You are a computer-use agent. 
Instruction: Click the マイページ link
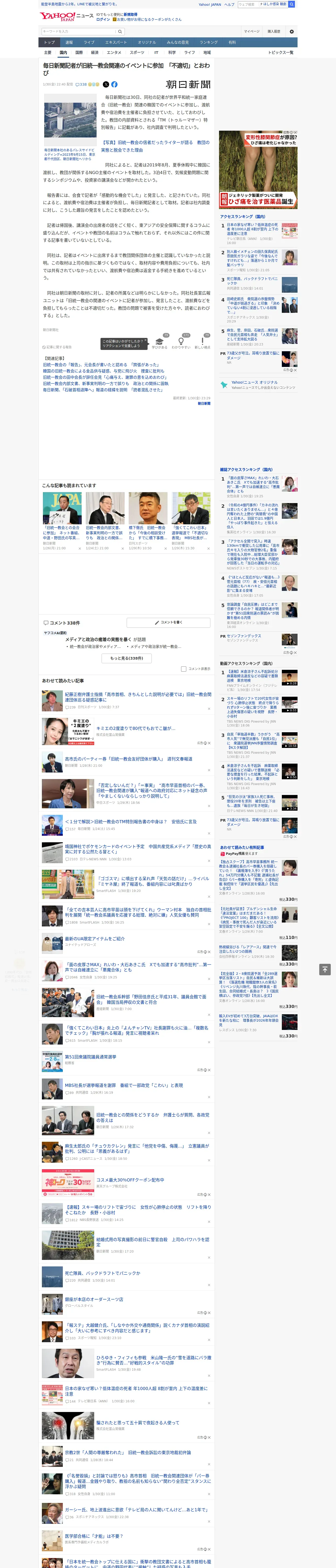[x=252, y=32]
